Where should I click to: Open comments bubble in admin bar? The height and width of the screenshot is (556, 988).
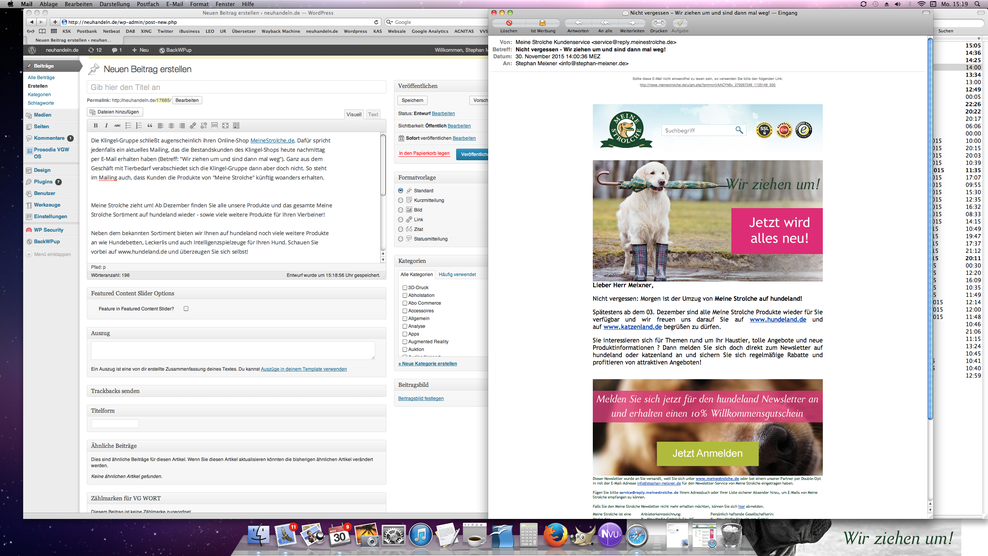116,50
